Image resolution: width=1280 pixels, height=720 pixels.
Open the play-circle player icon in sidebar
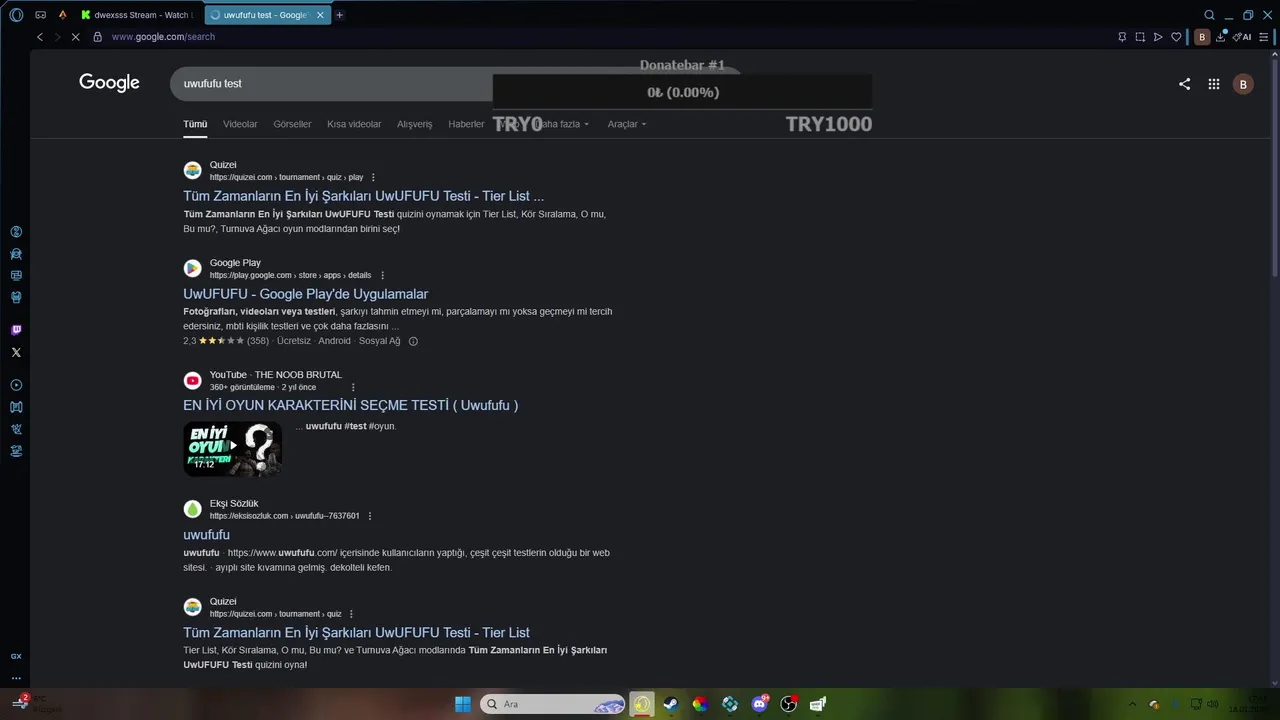pyautogui.click(x=16, y=385)
